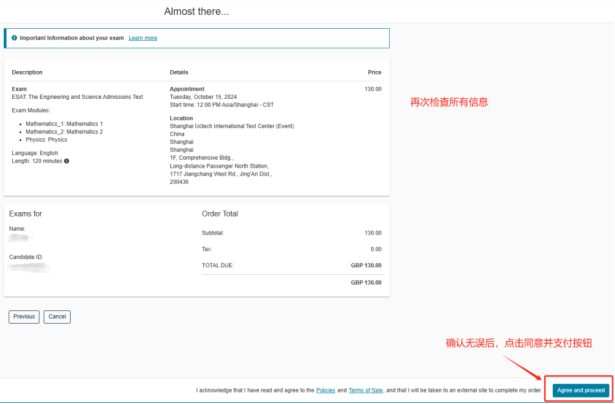Click the Tuesday, October 15, 2024 date
The height and width of the screenshot is (404, 615).
coord(203,97)
